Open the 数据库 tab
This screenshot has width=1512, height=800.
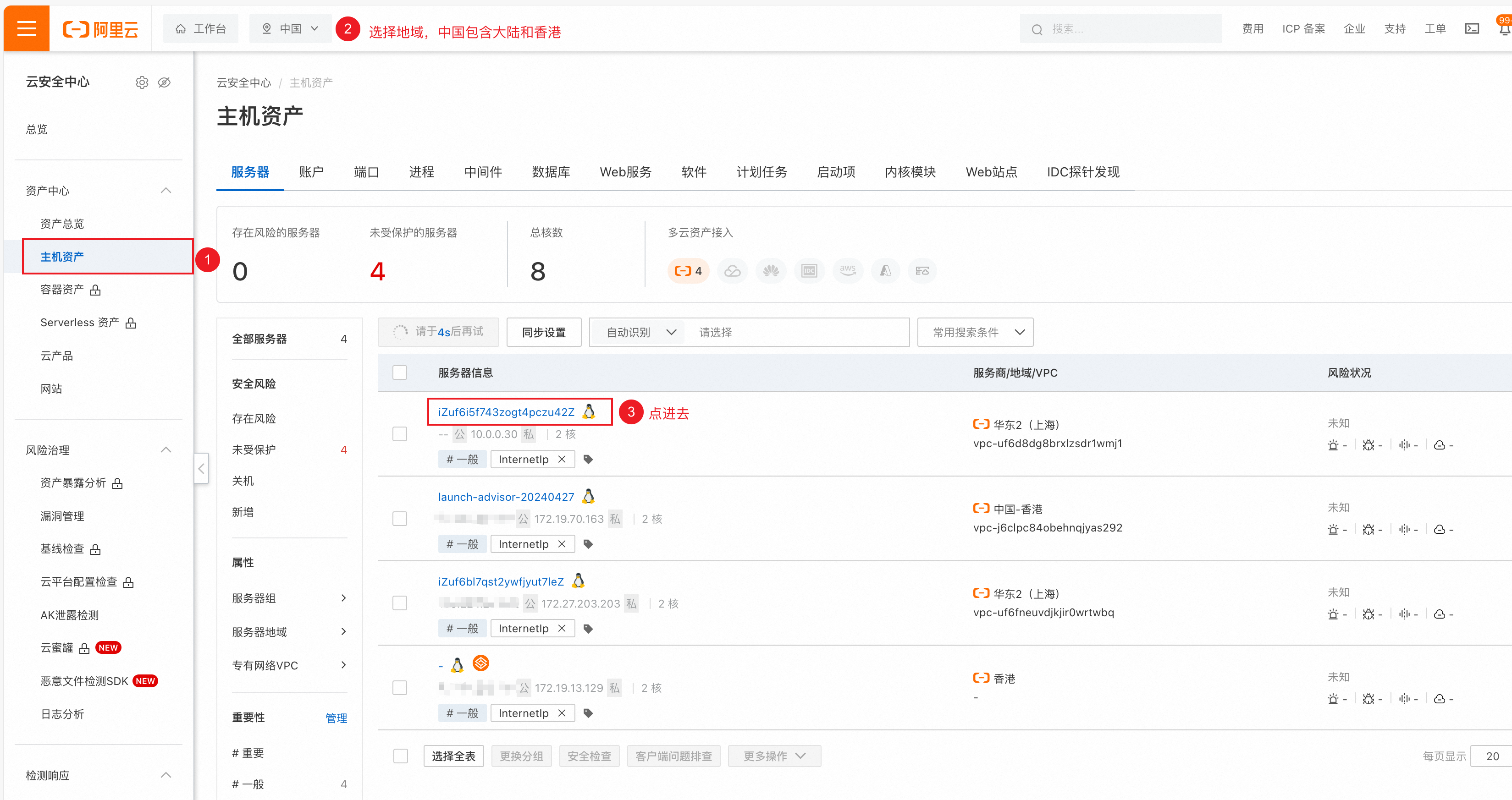coord(550,172)
